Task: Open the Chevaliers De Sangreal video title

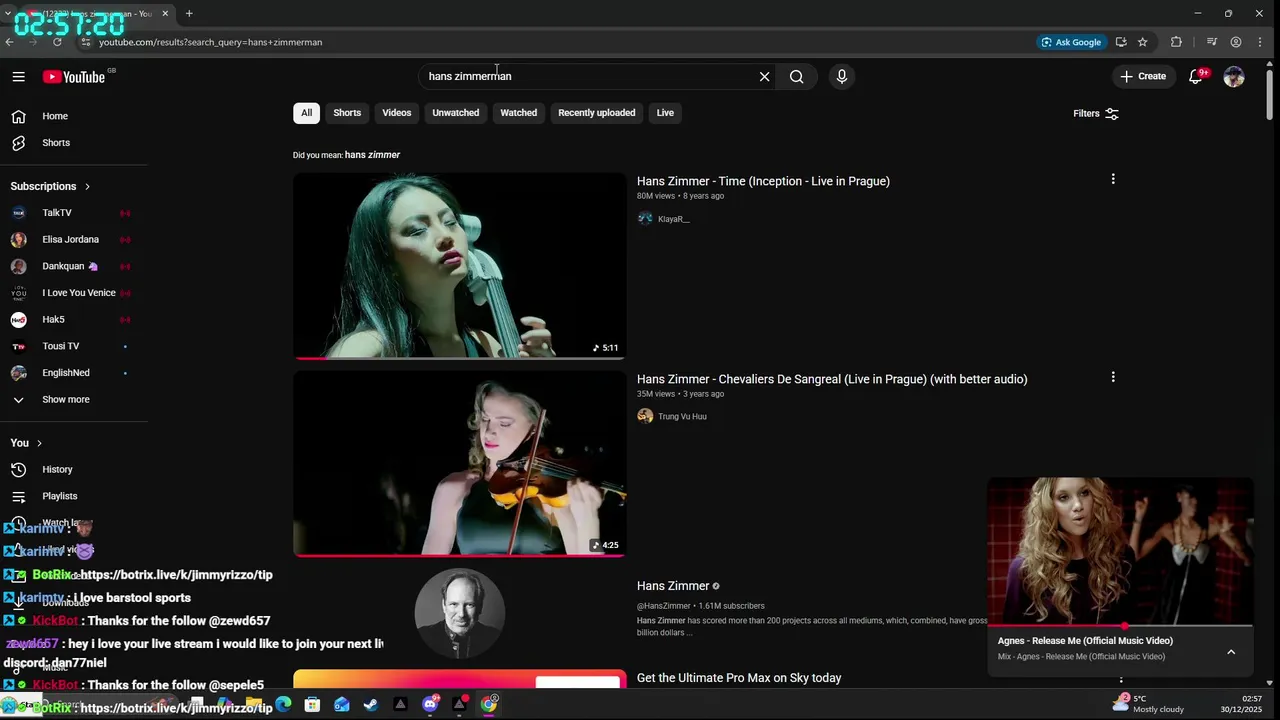Action: (x=832, y=379)
